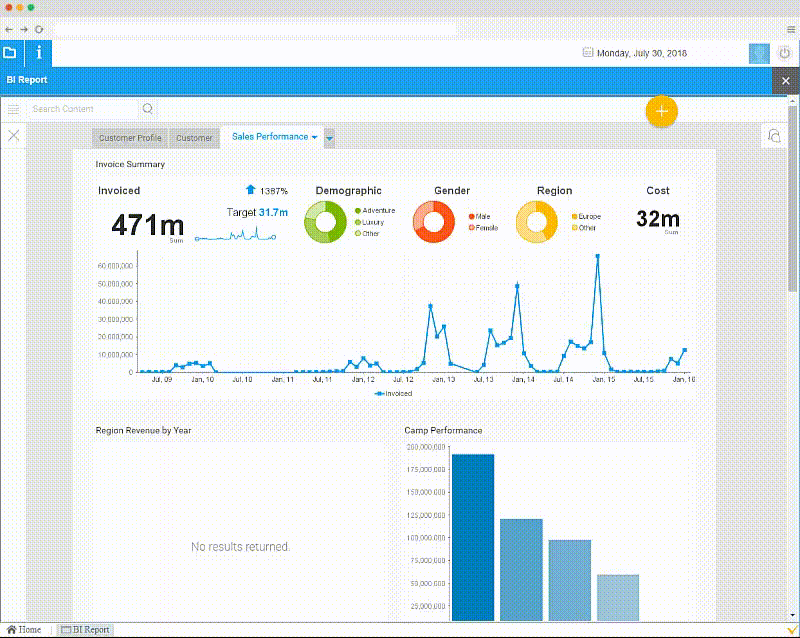Click the power logout icon
Screen dimensions: 800x638
pos(784,53)
